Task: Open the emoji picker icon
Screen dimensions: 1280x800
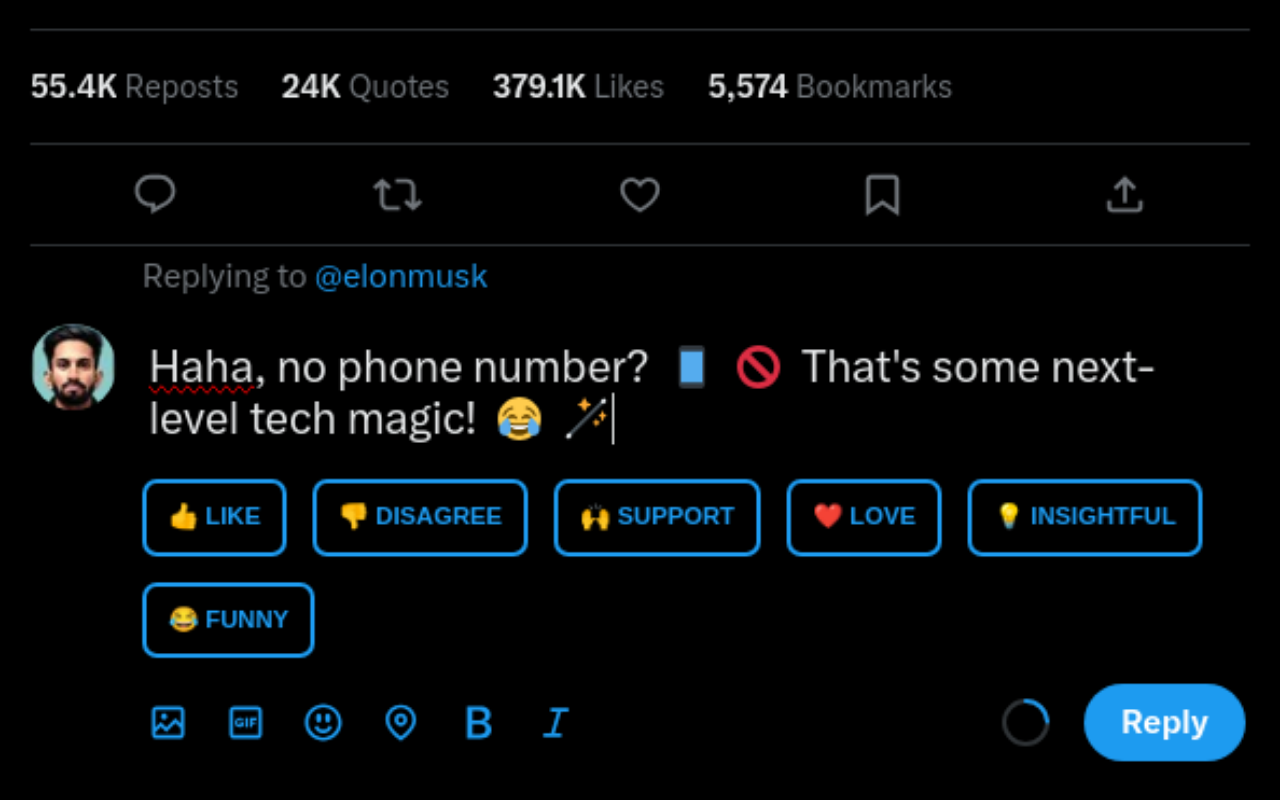Action: [x=322, y=722]
